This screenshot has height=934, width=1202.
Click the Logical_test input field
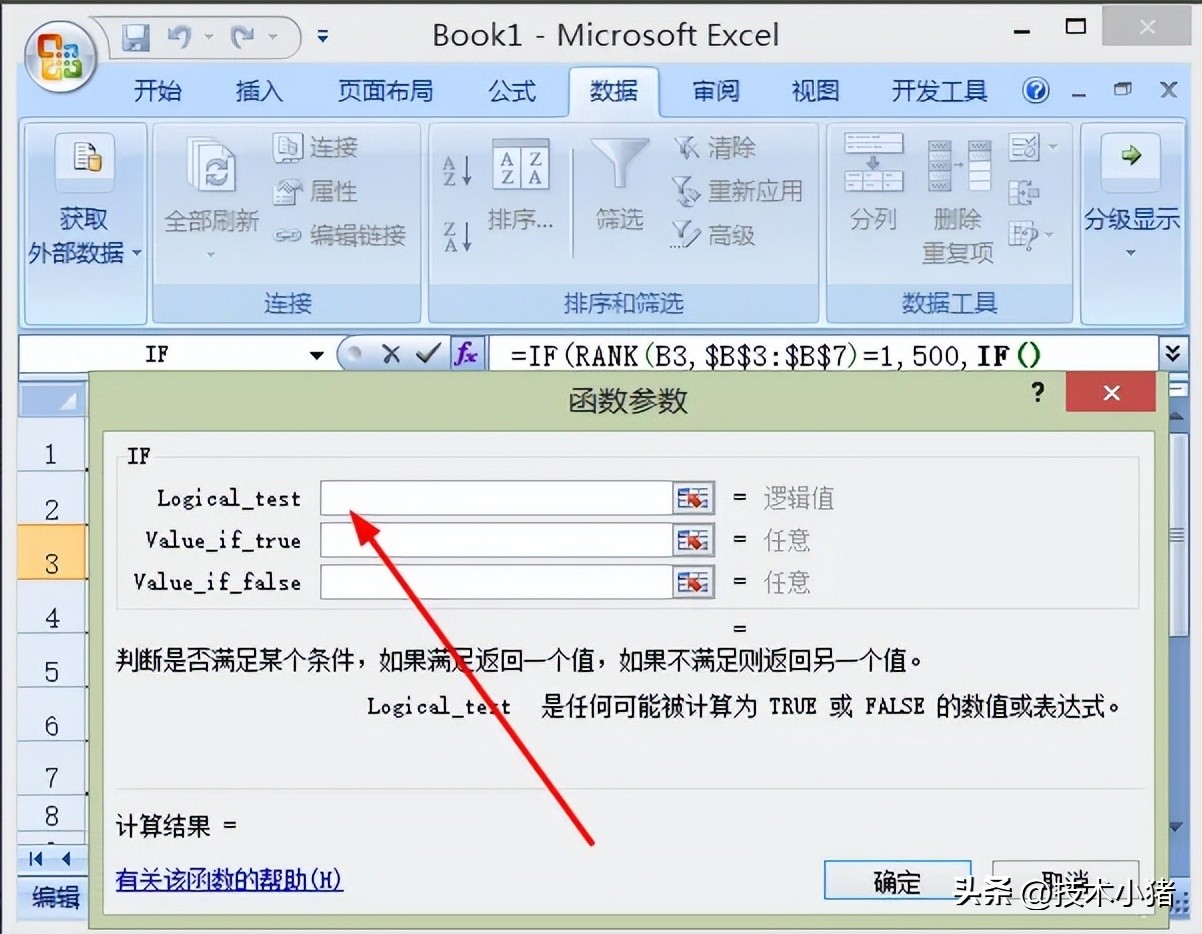pos(496,498)
